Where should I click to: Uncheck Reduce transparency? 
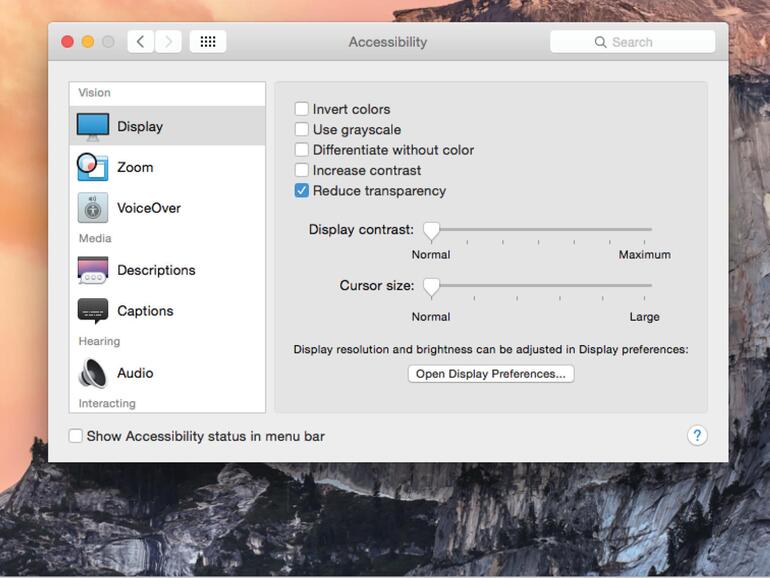[302, 191]
